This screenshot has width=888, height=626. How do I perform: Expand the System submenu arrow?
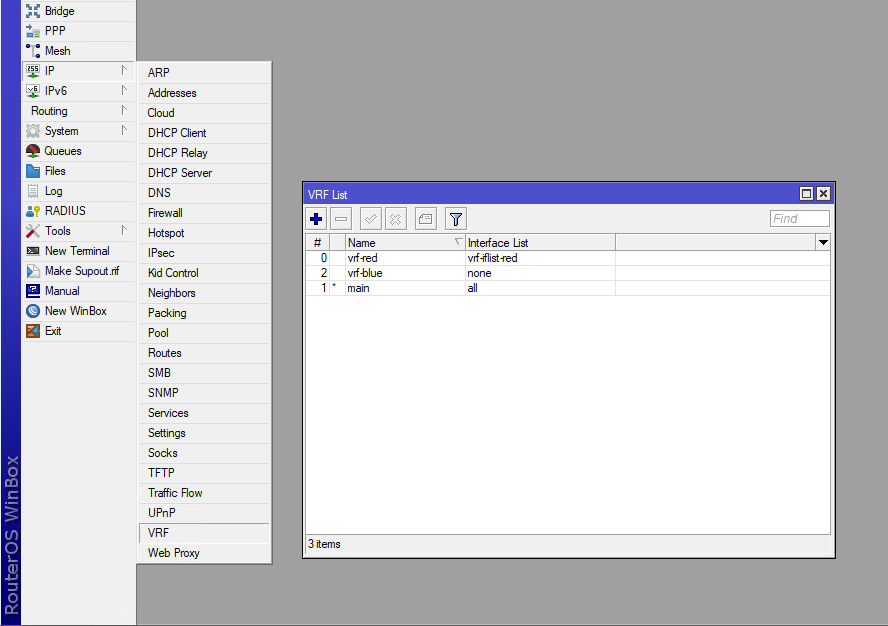click(x=125, y=130)
